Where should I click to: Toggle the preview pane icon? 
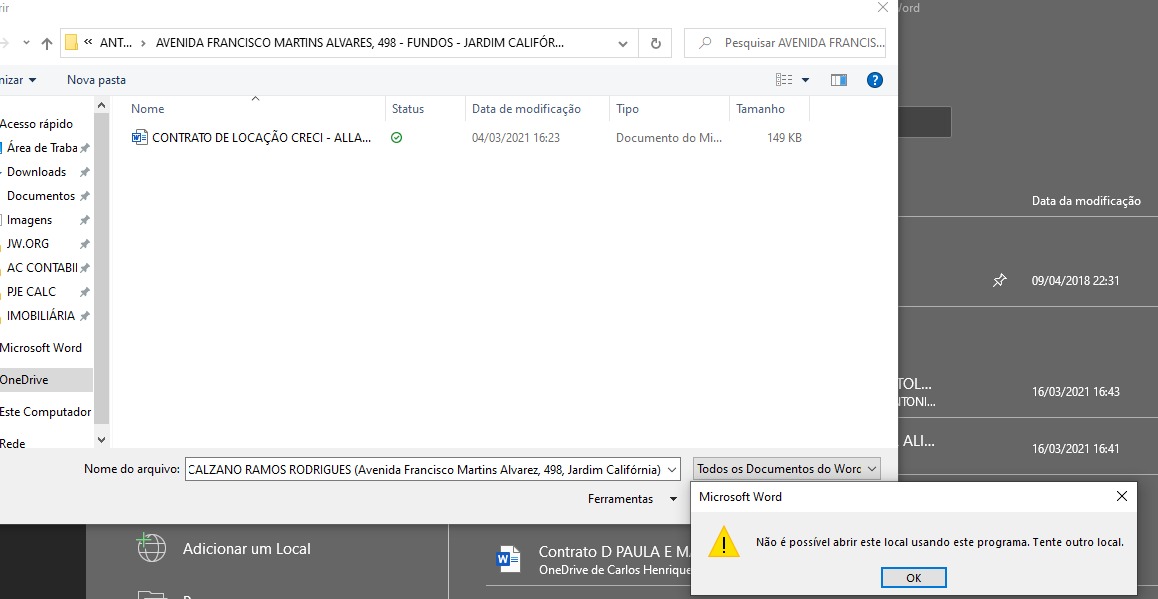pos(838,80)
